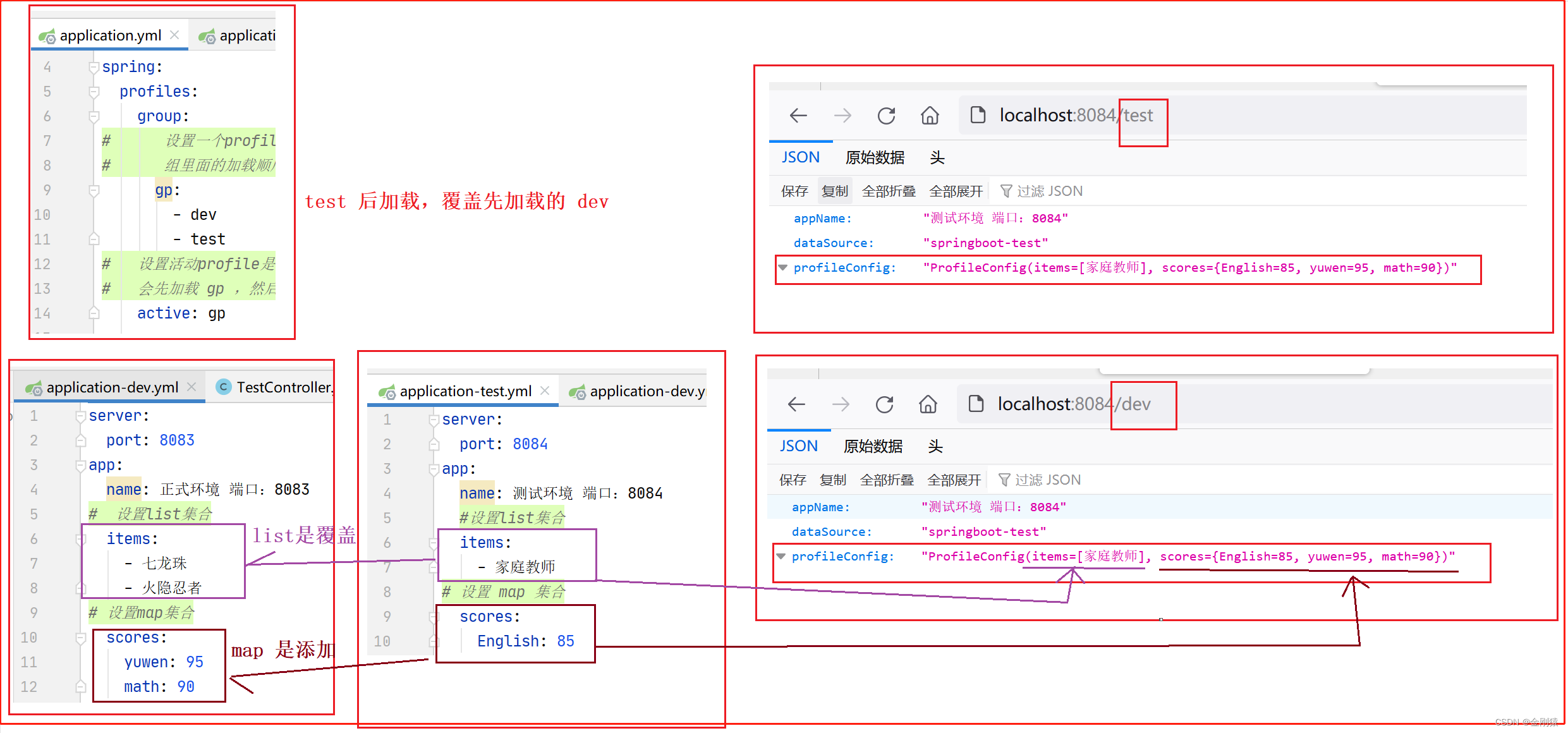Click back arrow in localhost:8084/dev browser
Screen dimensions: 1568x733
pyautogui.click(x=796, y=404)
